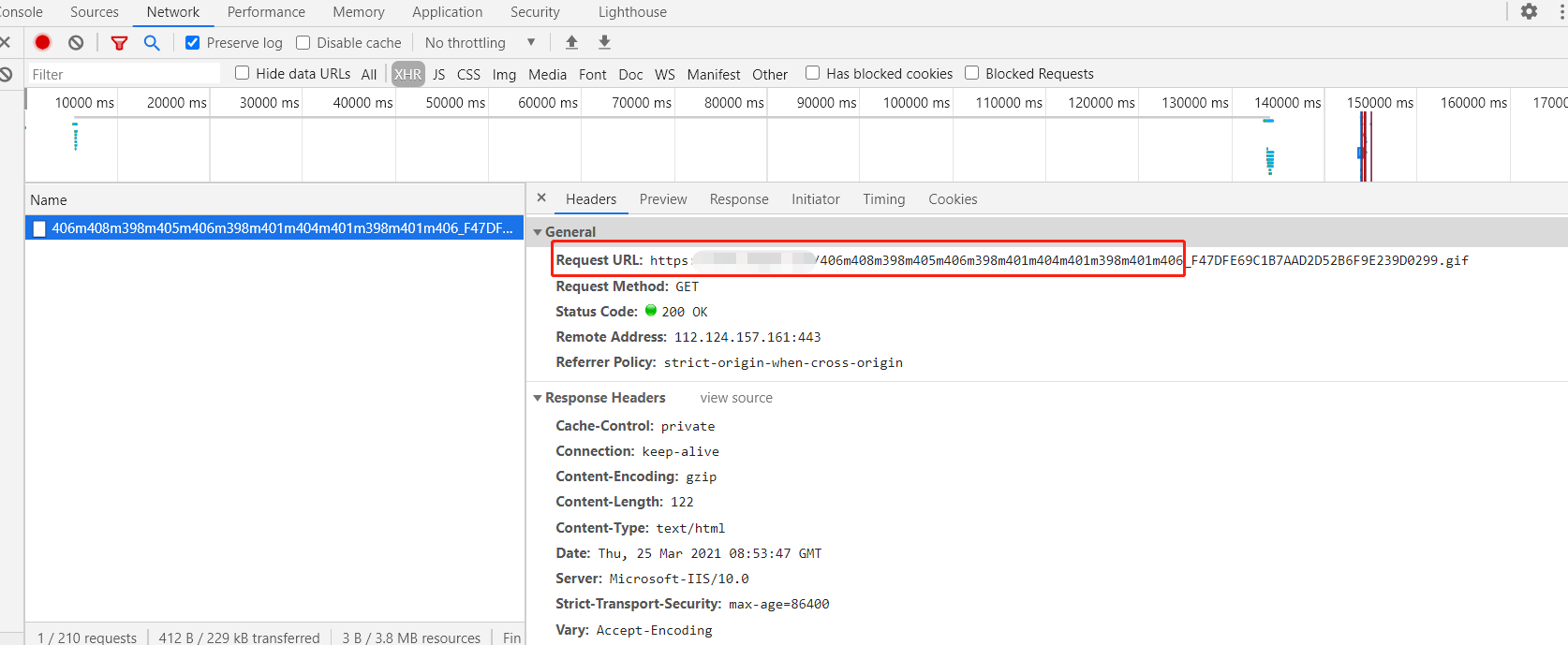Filter requests by Img
This screenshot has width=1568, height=645.
[x=504, y=74]
